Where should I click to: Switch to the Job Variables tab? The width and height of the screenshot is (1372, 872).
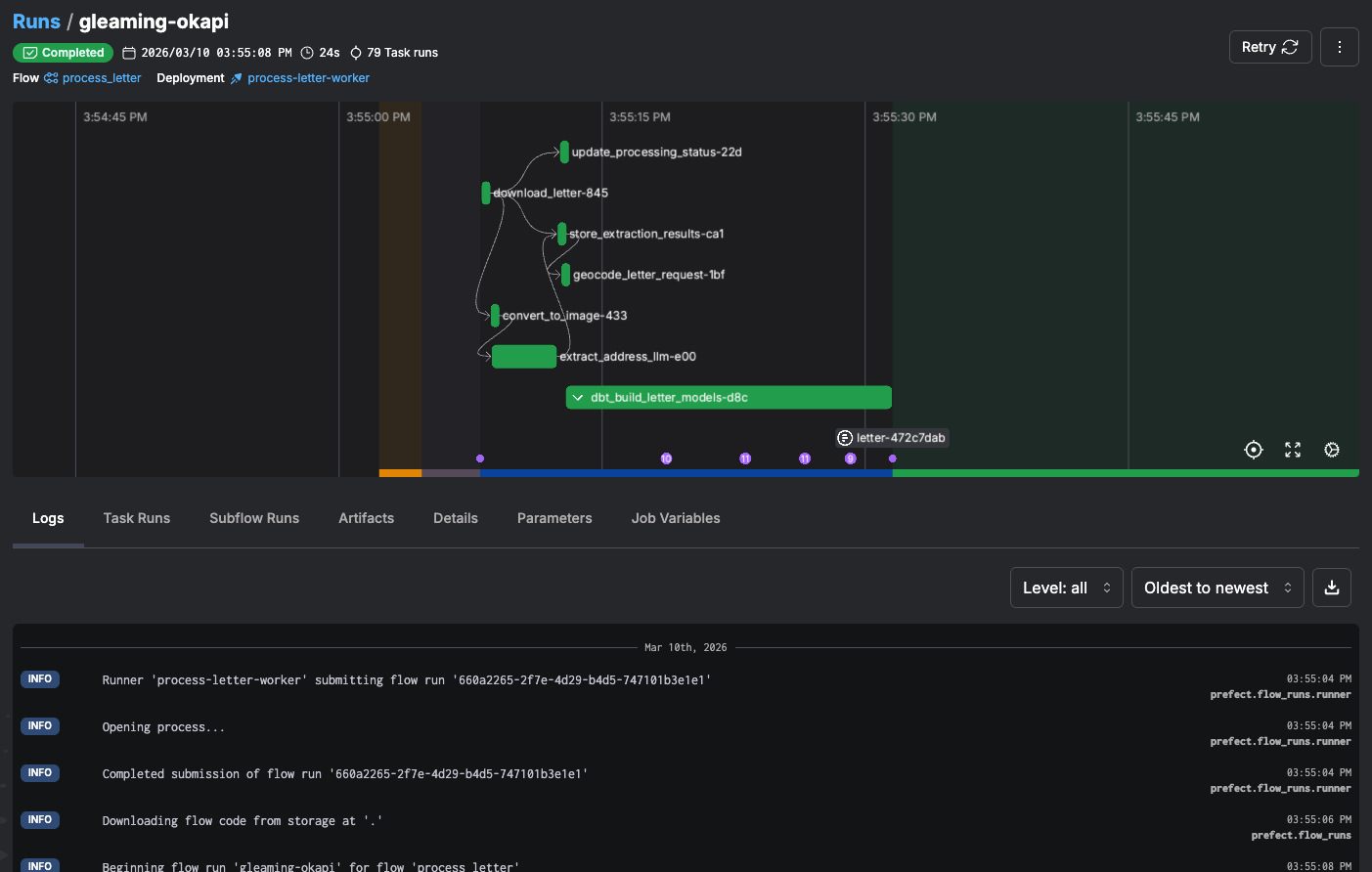coord(675,518)
